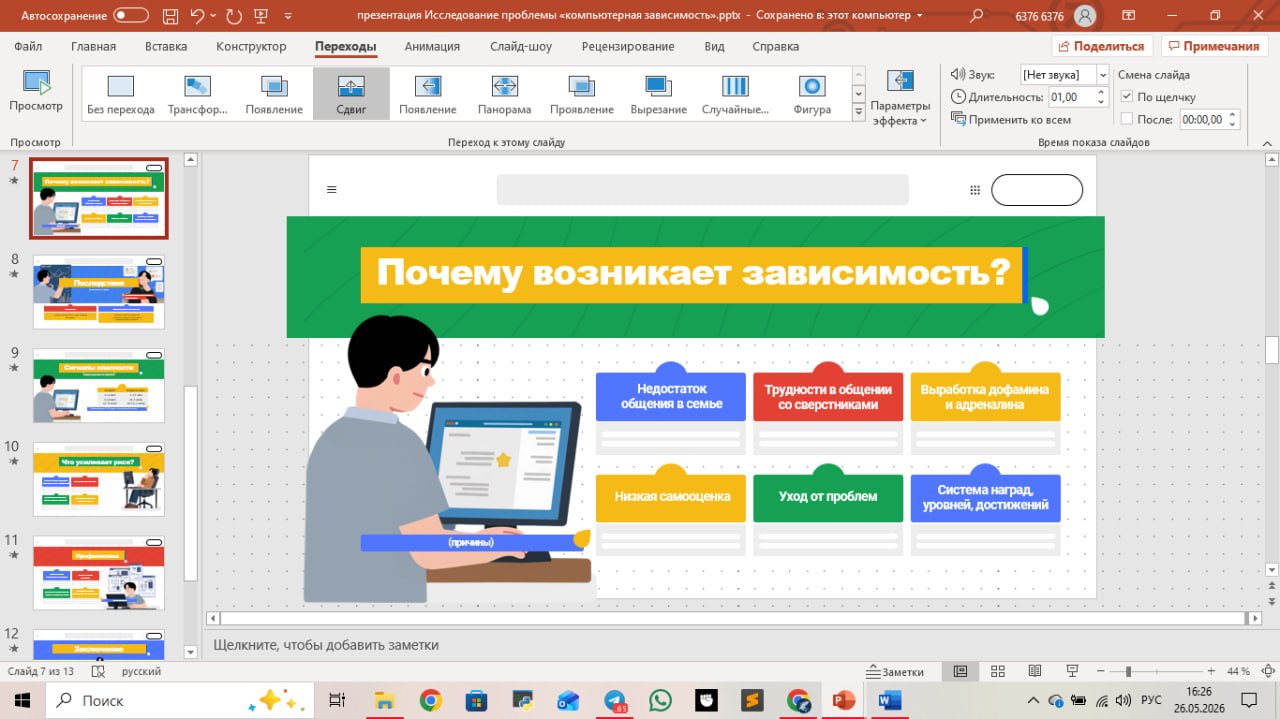Click the search magnifier in the title bar
Image resolution: width=1280 pixels, height=719 pixels.
click(x=977, y=16)
